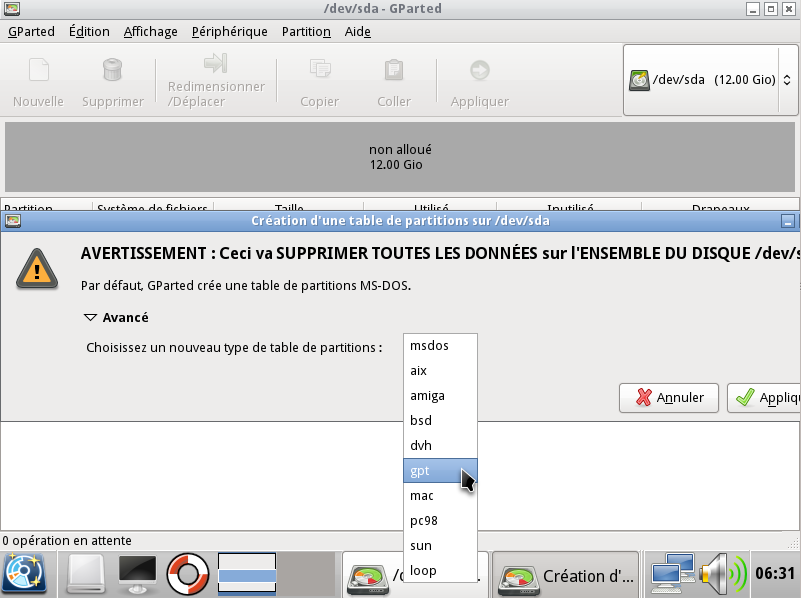Image resolution: width=801 pixels, height=598 pixels.
Task: Open the Édition menu
Action: click(x=89, y=32)
